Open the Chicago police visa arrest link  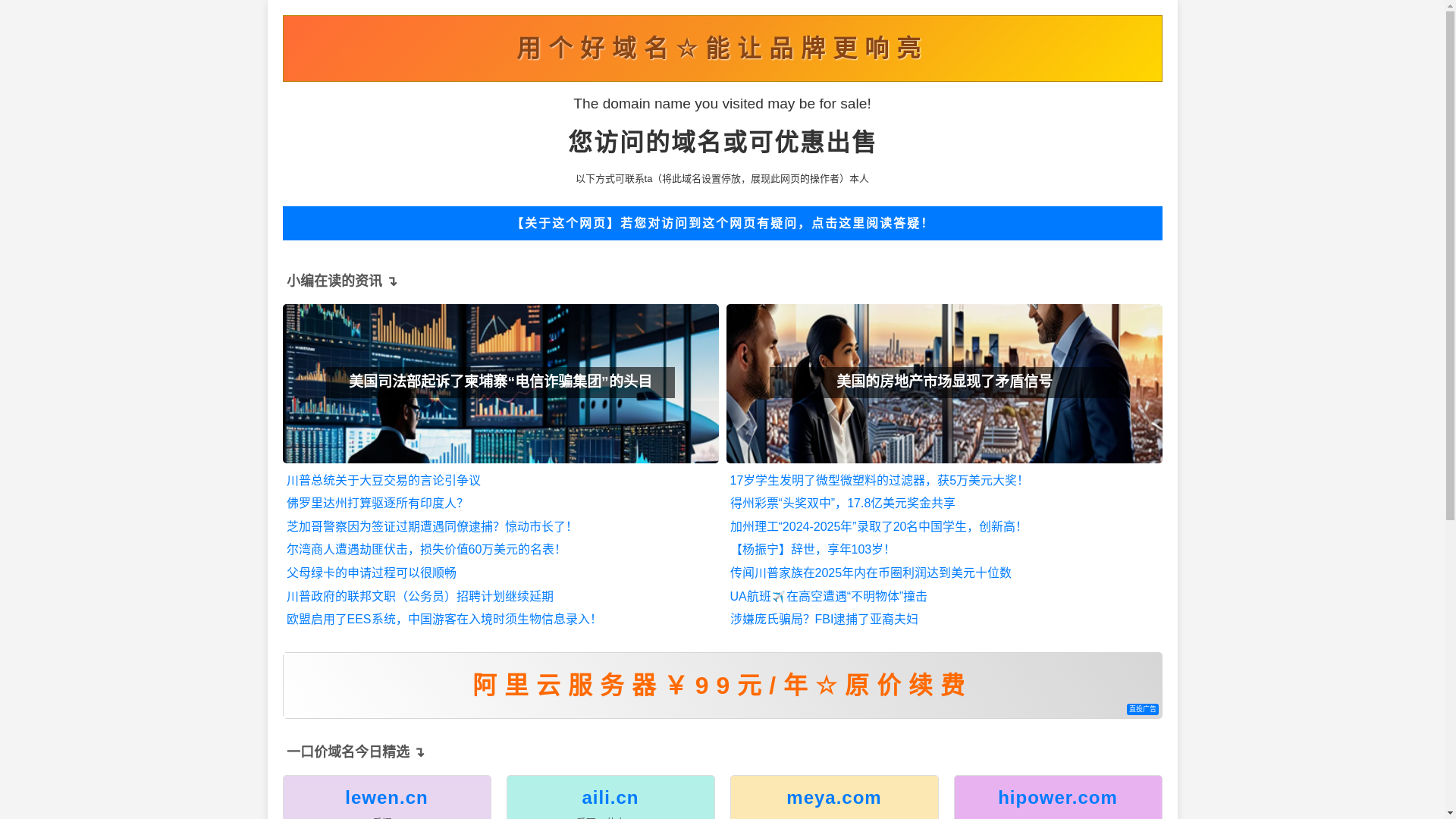[428, 527]
